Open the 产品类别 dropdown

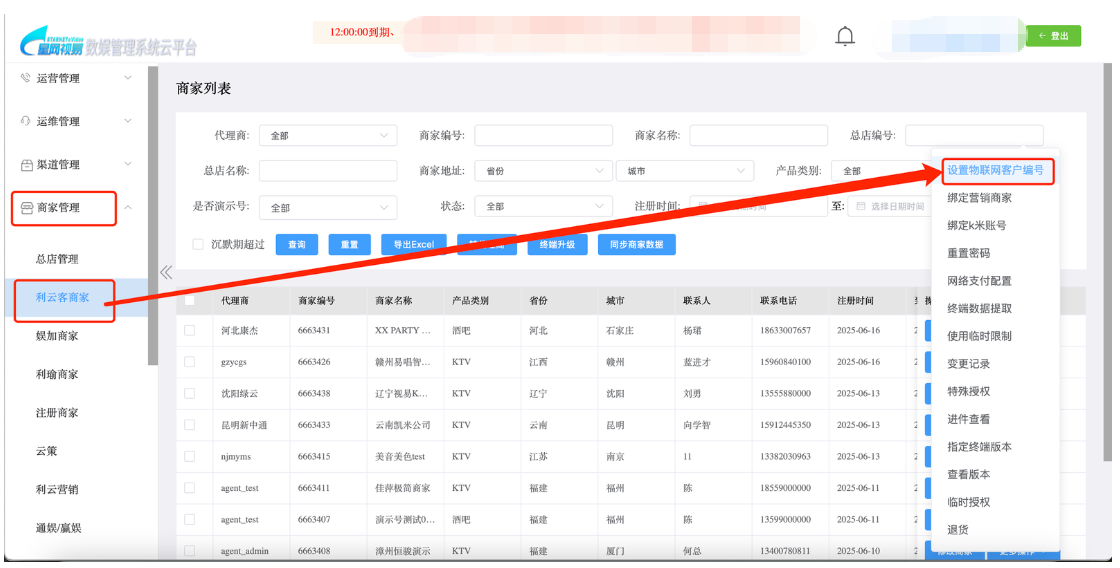point(883,171)
